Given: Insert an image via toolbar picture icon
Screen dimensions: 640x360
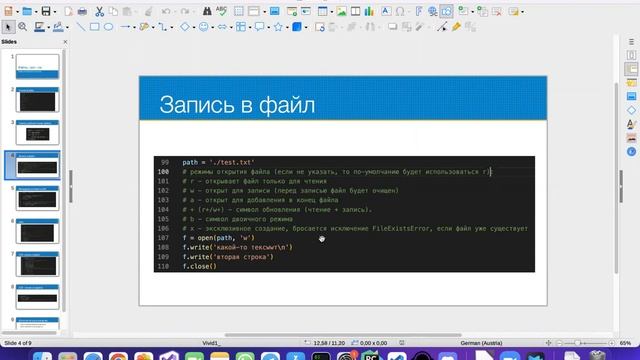Looking at the screenshot, I should (x=341, y=11).
